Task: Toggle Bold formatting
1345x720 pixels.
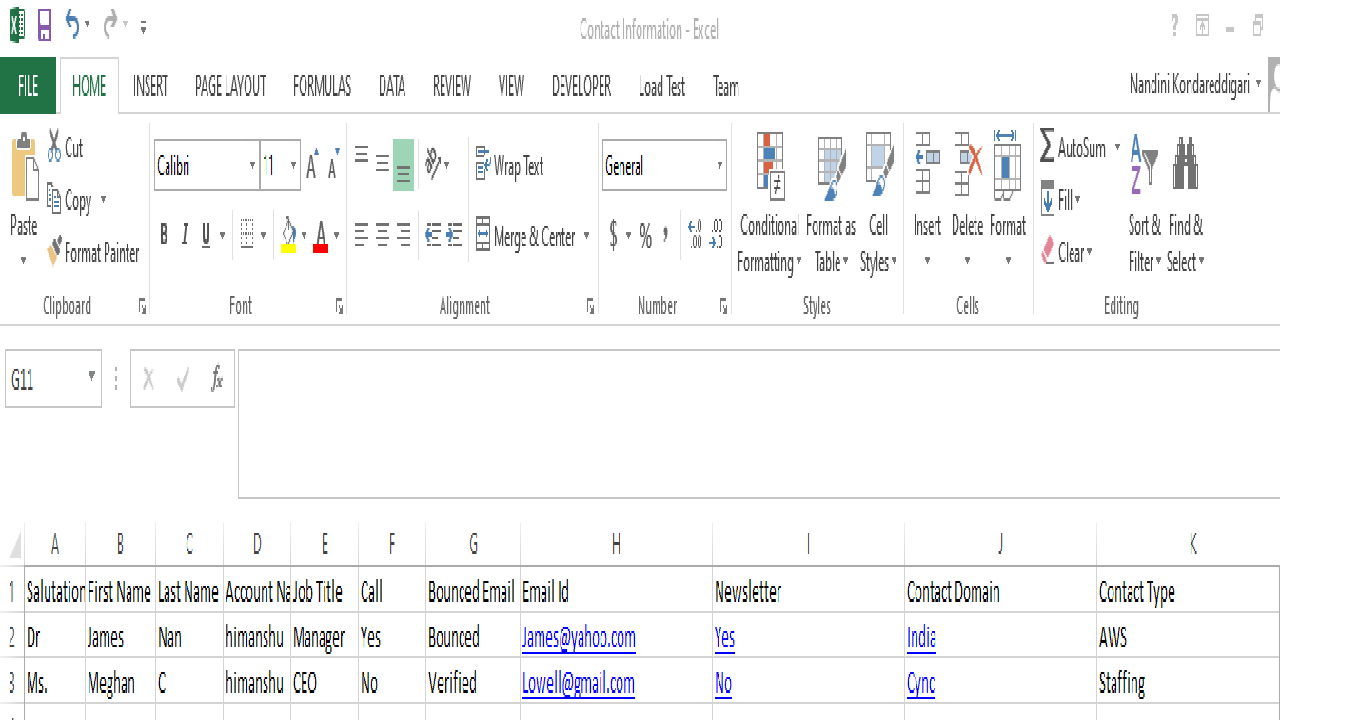Action: pyautogui.click(x=165, y=236)
